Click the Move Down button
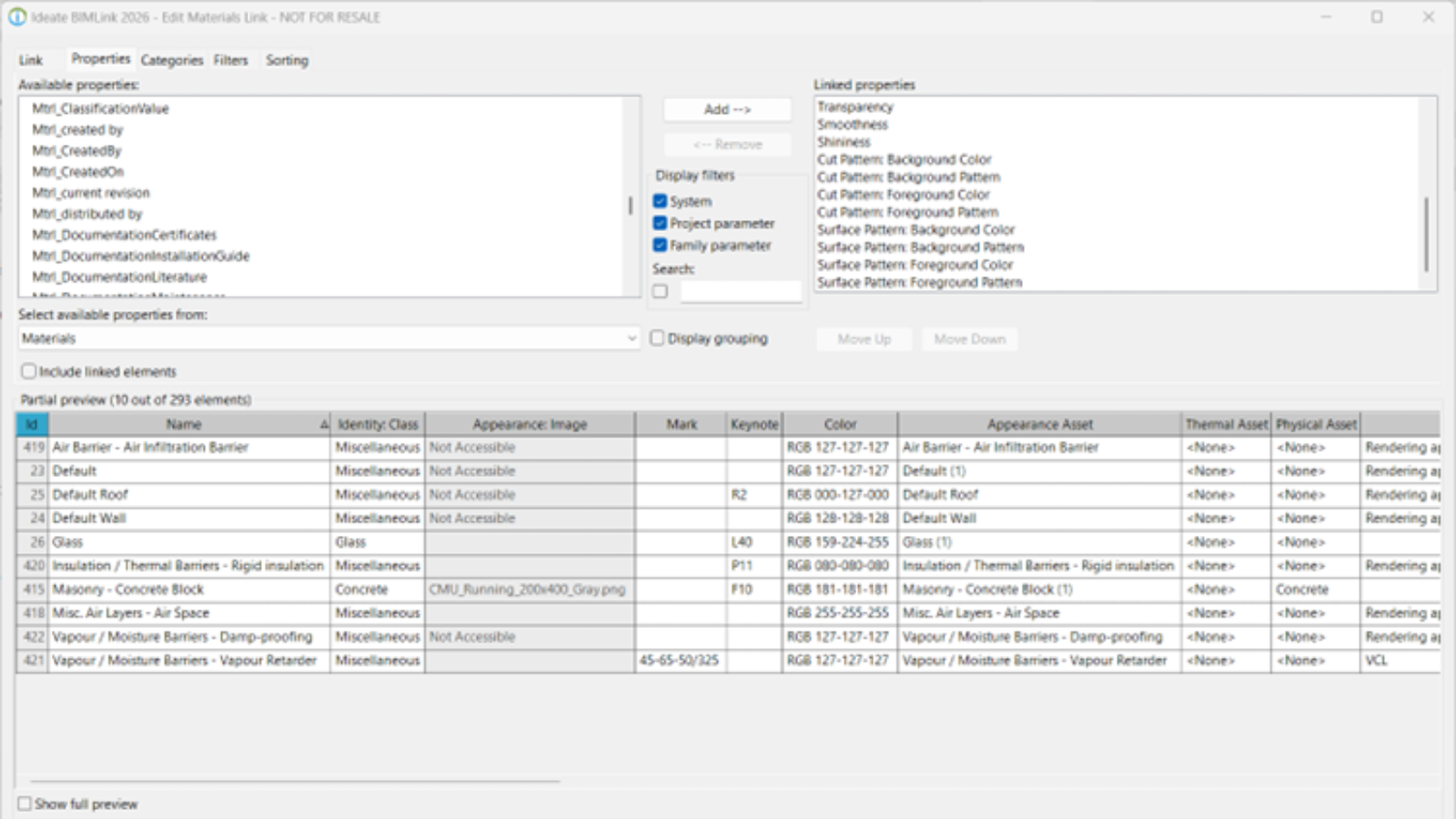 968,339
